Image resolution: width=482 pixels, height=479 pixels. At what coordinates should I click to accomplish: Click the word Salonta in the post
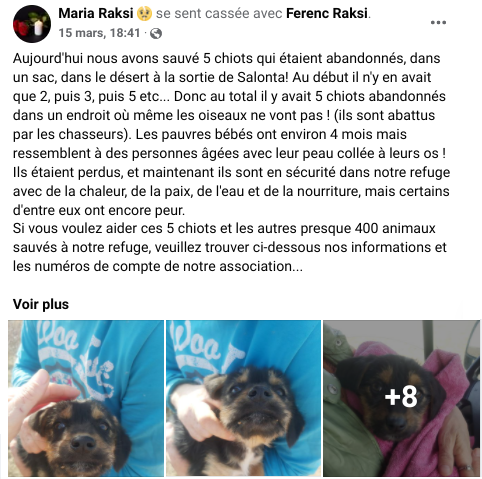[262, 77]
